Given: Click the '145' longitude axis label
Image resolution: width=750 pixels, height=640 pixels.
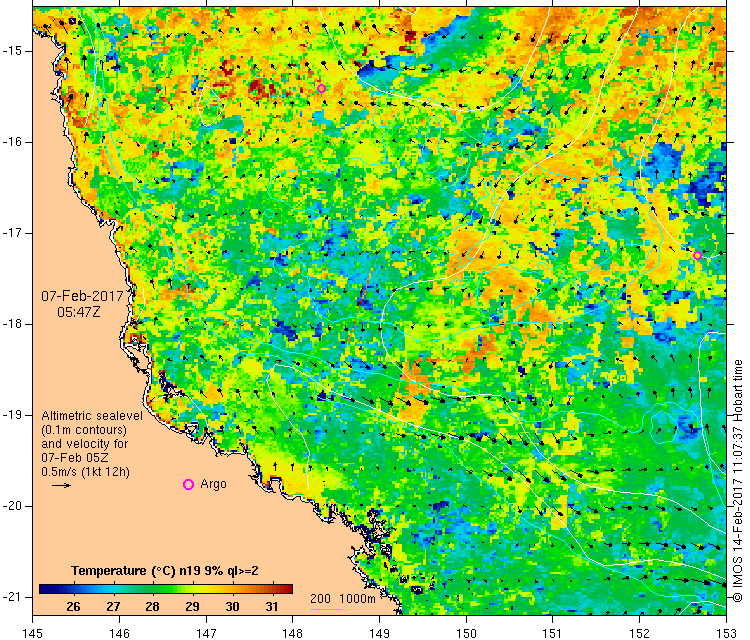Looking at the screenshot, I should [33, 633].
